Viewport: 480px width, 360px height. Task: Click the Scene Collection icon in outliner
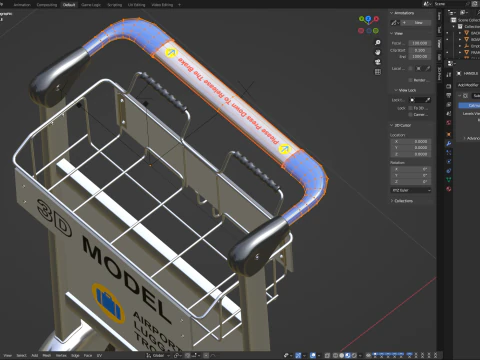coord(454,20)
